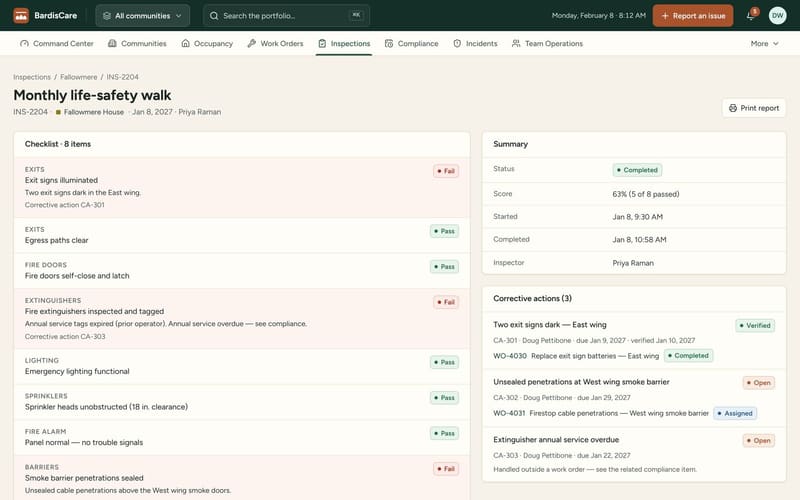Viewport: 800px width, 500px height.
Task: Click Pass badge on Sprinkler heads unobstructed
Action: [444, 397]
